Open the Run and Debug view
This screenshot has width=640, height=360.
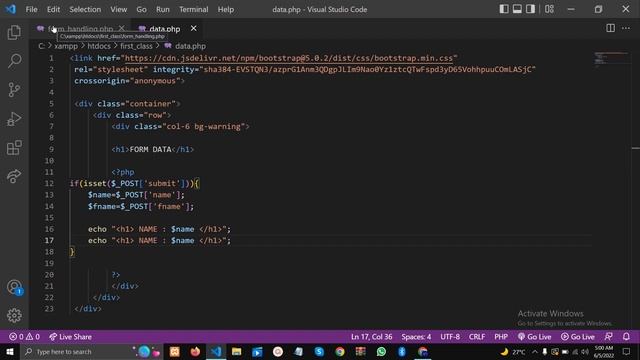14,119
